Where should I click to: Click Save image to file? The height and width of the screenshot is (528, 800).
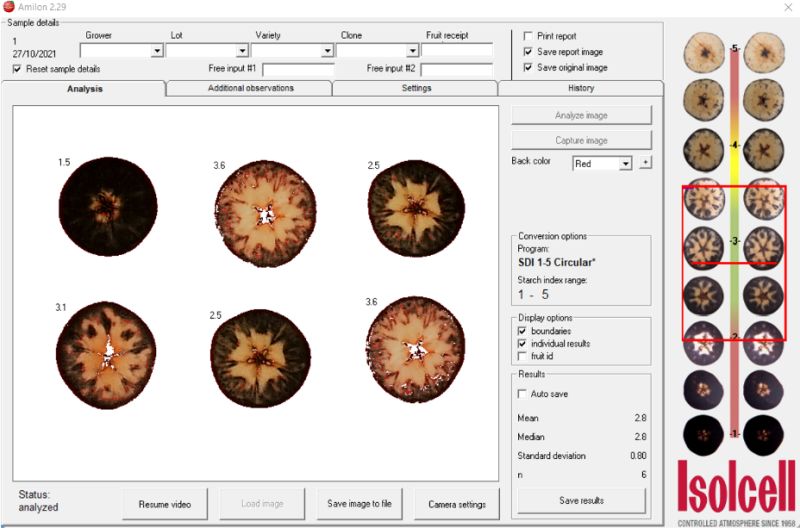(359, 504)
